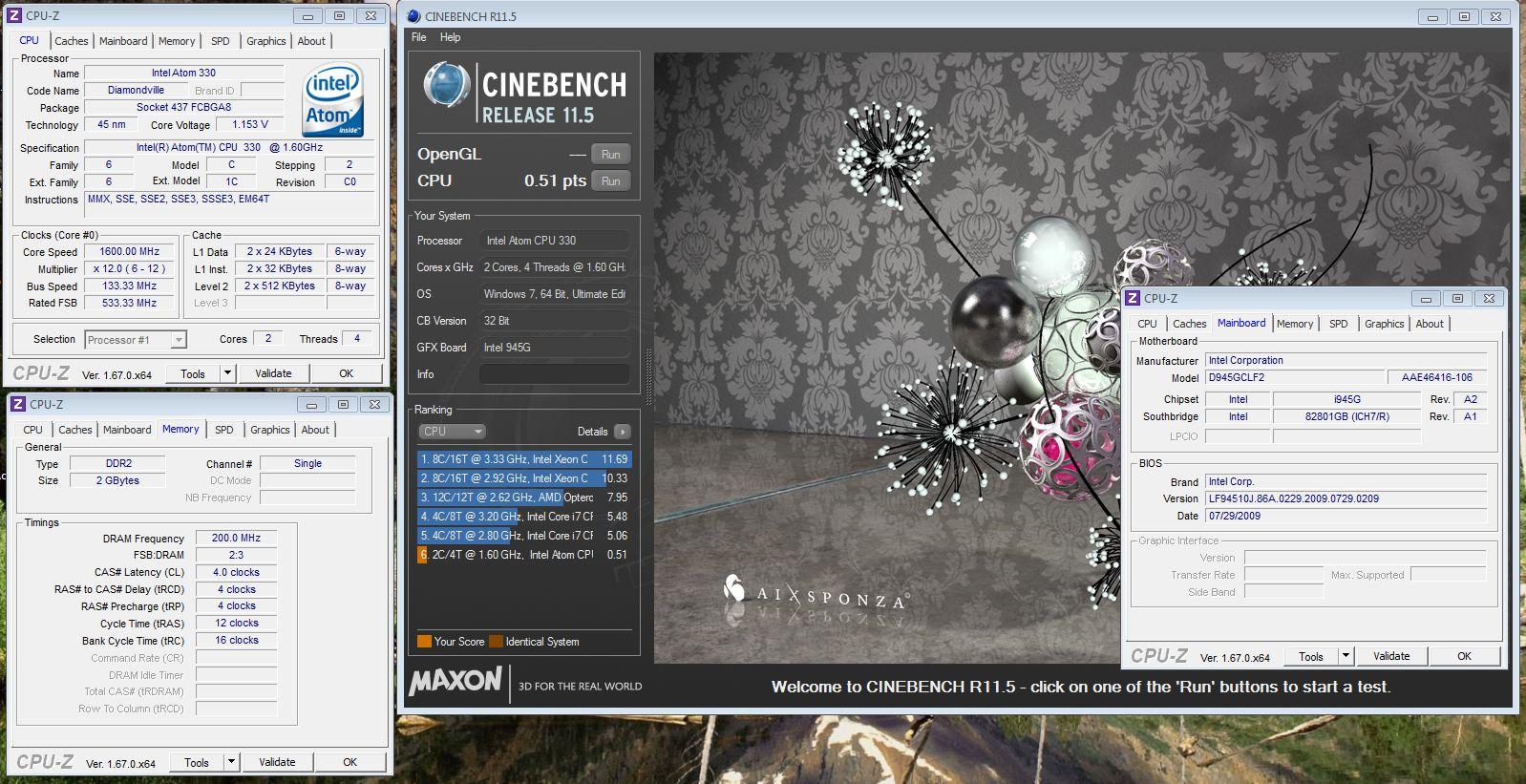Viewport: 1526px width, 784px height.
Task: Switch to SPD tab in Memory window
Action: pos(224,430)
